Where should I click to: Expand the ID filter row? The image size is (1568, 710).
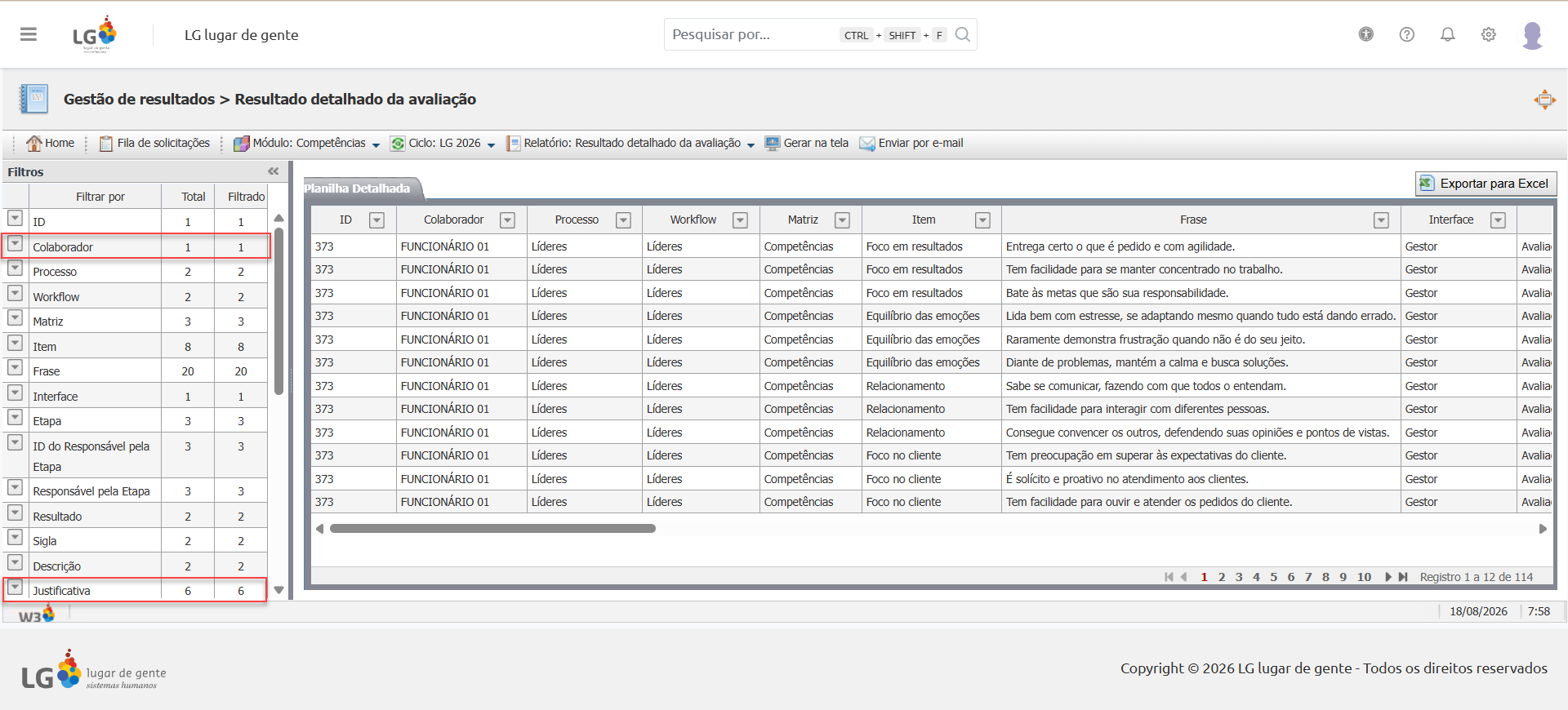point(15,218)
